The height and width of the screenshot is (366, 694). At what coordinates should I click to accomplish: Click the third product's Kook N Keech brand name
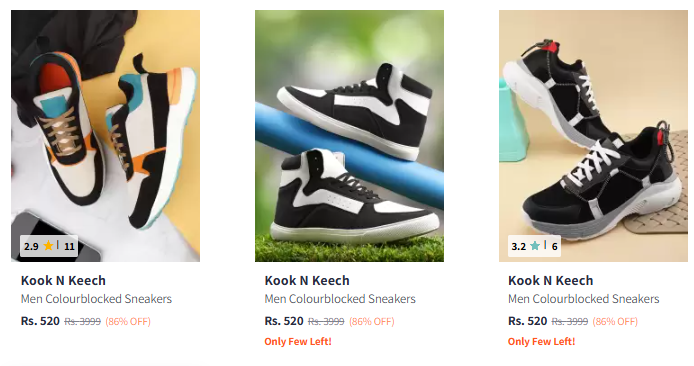[x=551, y=281]
